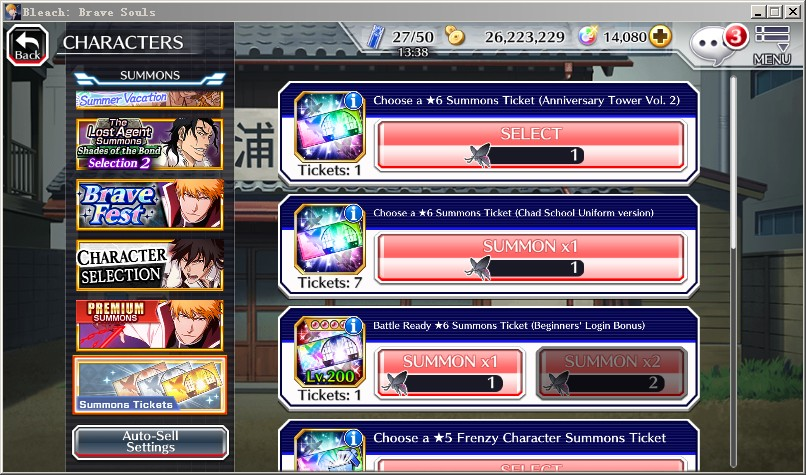806x475 pixels.
Task: Open the Character Selection banner
Action: (x=150, y=265)
